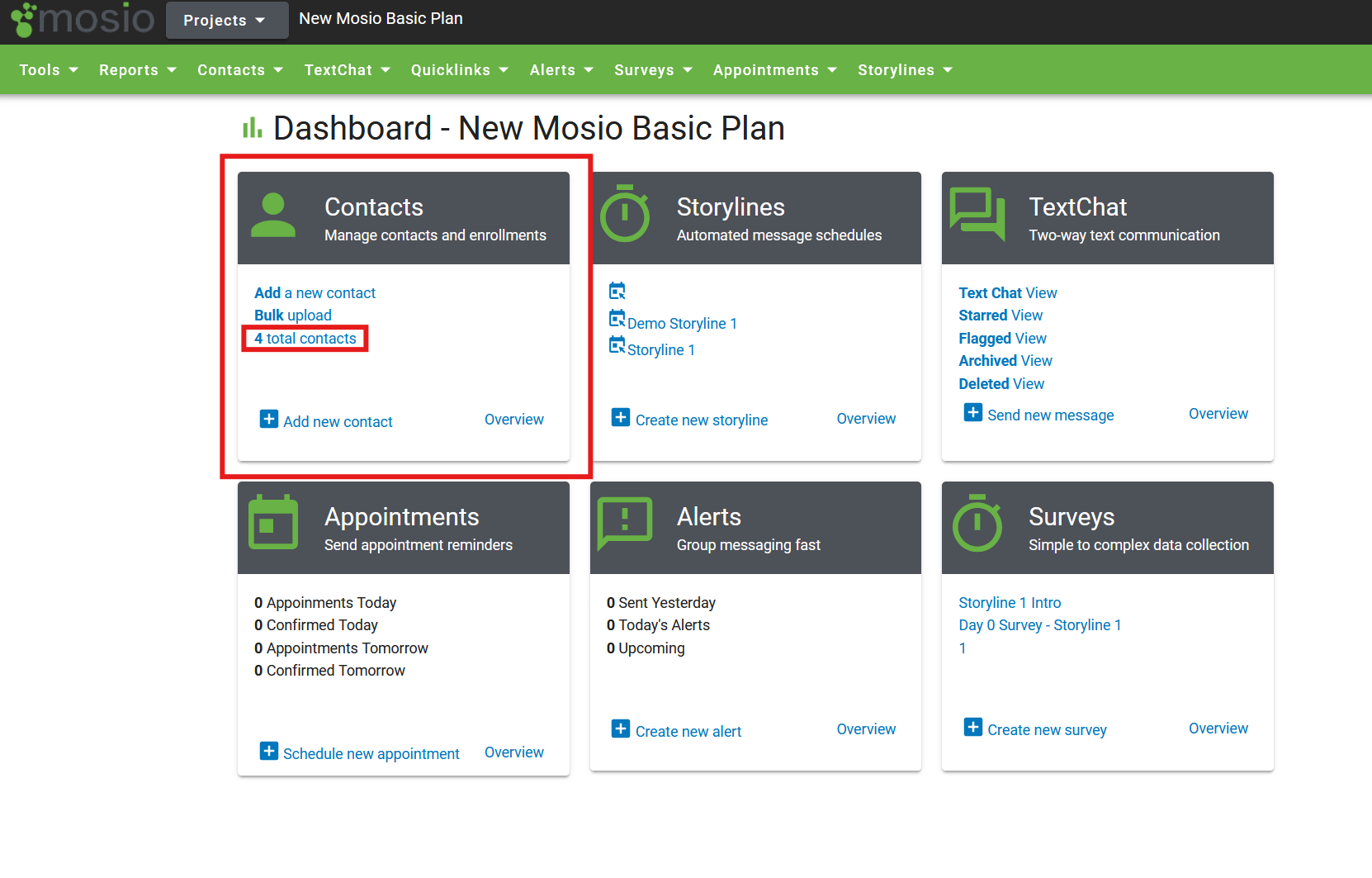Open Bulk upload link
The image size is (1372, 878).
[x=293, y=316]
